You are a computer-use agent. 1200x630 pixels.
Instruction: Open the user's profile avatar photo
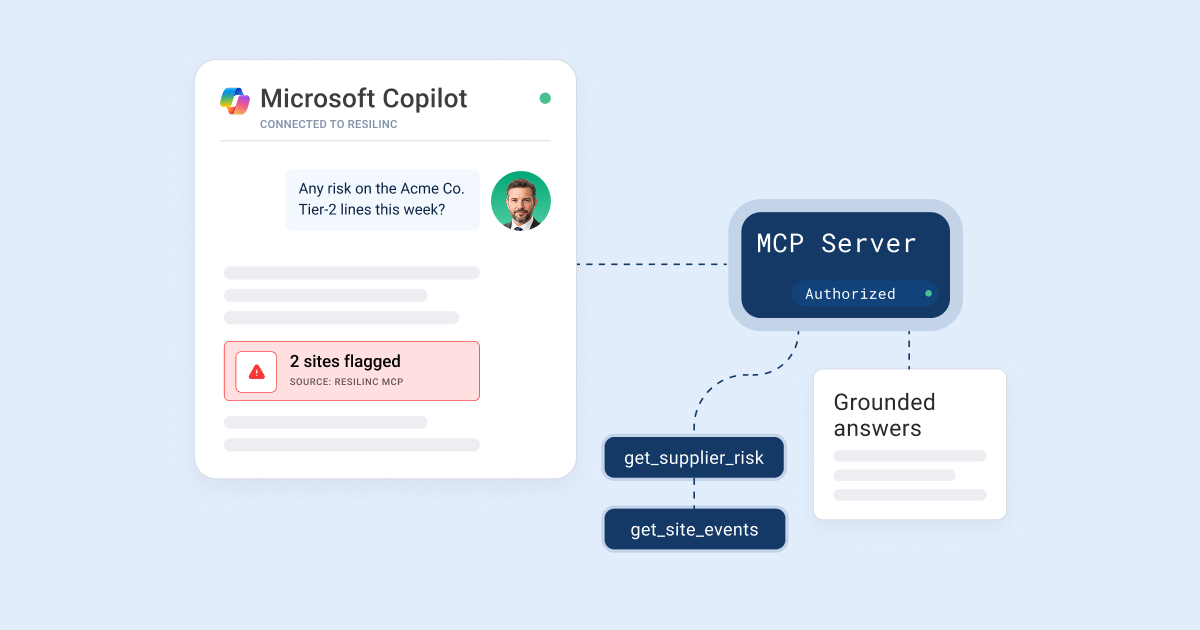pyautogui.click(x=521, y=201)
